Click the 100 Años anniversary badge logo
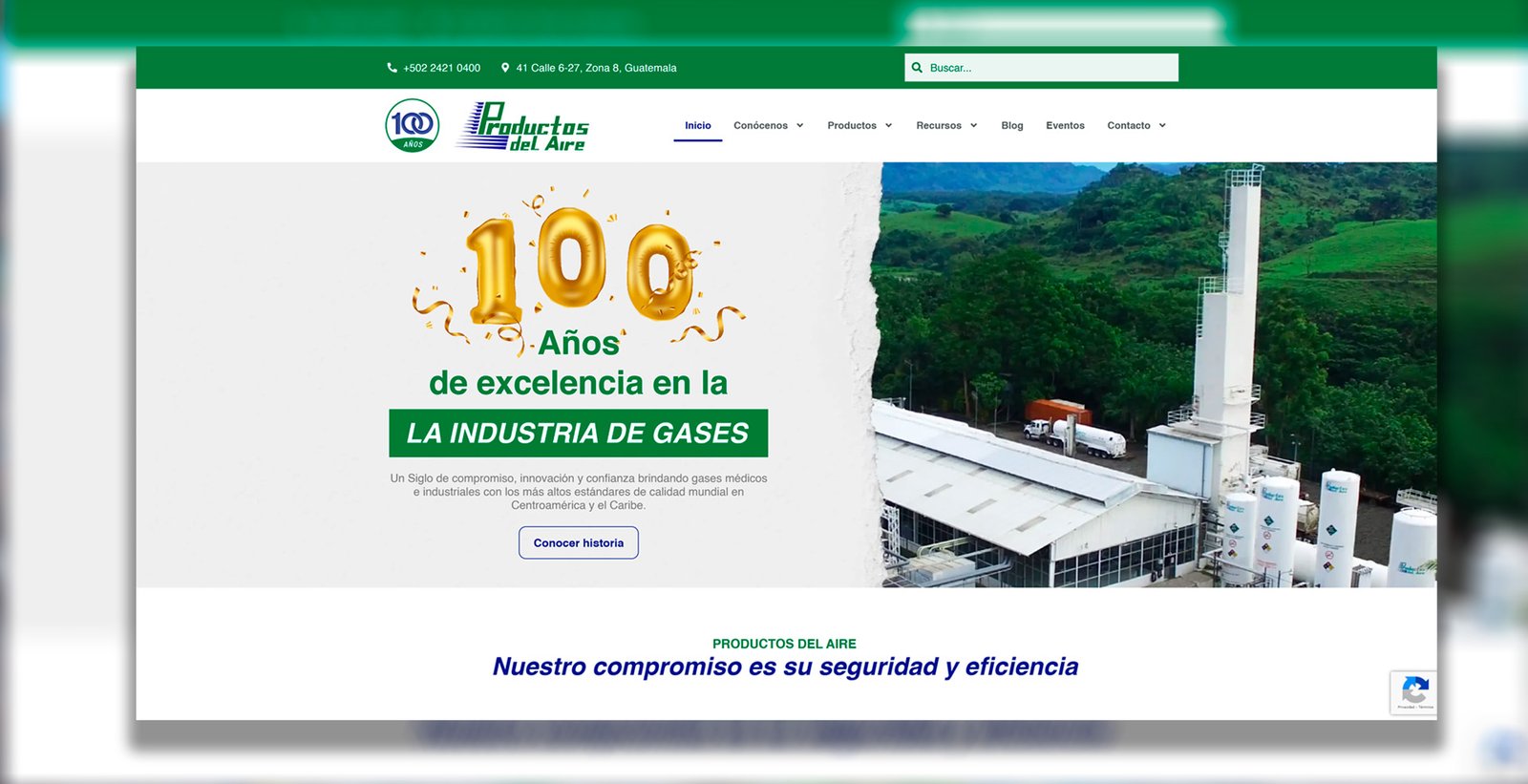The image size is (1528, 784). pyautogui.click(x=413, y=126)
